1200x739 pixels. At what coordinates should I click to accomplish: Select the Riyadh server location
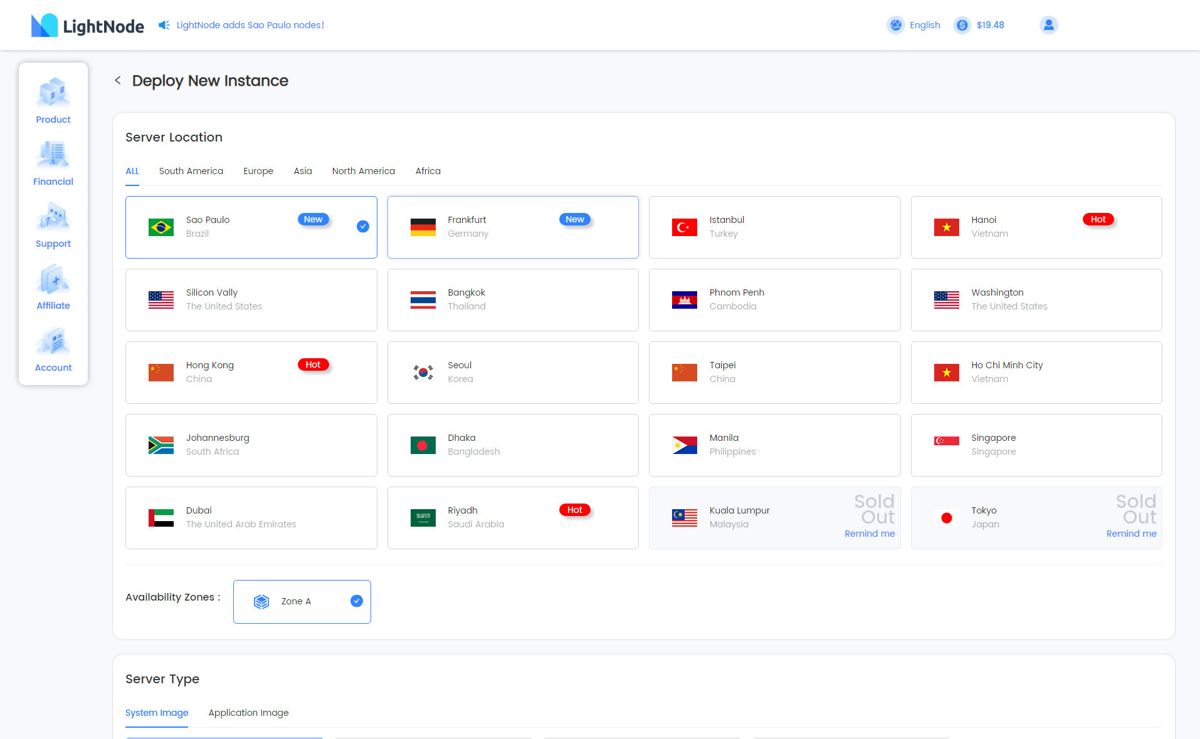513,518
